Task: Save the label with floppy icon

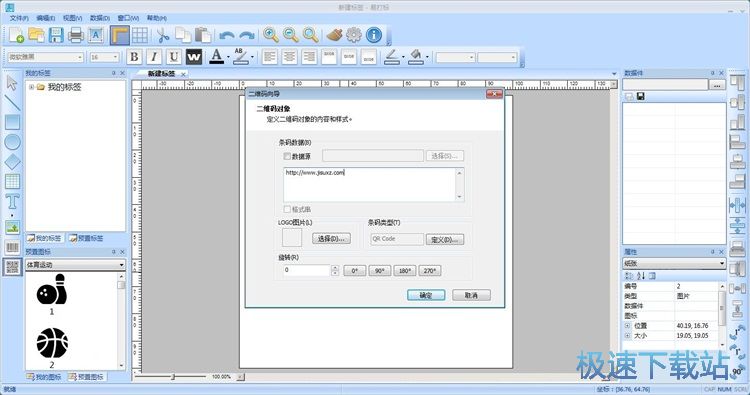Action: pyautogui.click(x=56, y=35)
